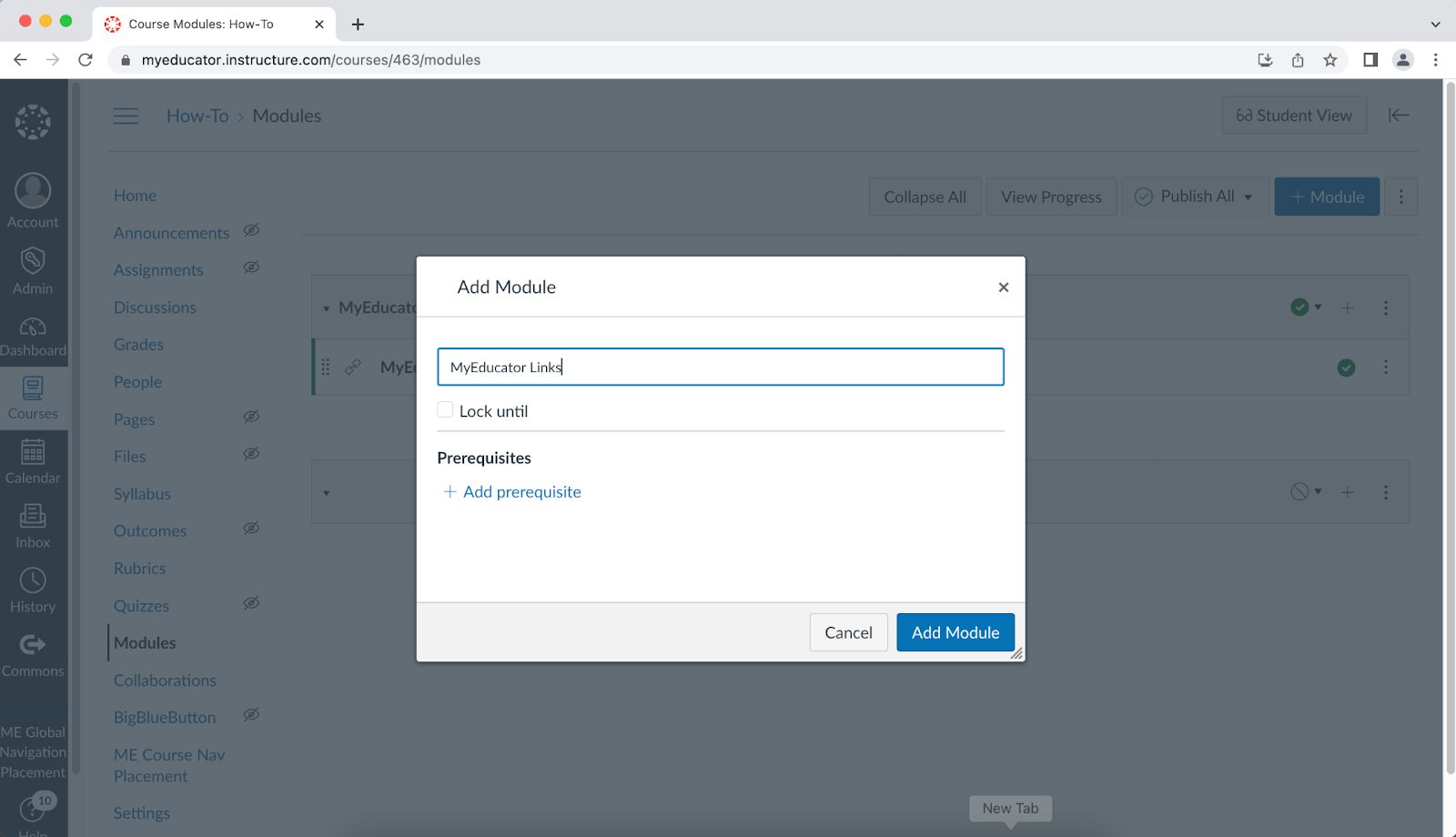Open Grades in course navigation

coord(138,345)
